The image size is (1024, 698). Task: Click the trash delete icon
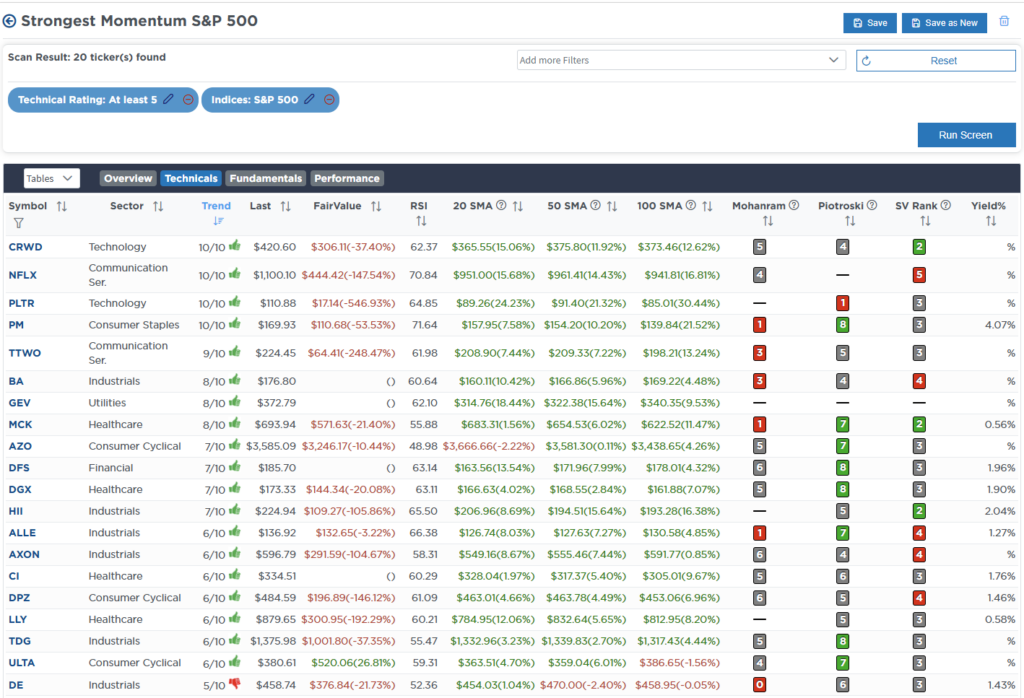pyautogui.click(x=1004, y=22)
